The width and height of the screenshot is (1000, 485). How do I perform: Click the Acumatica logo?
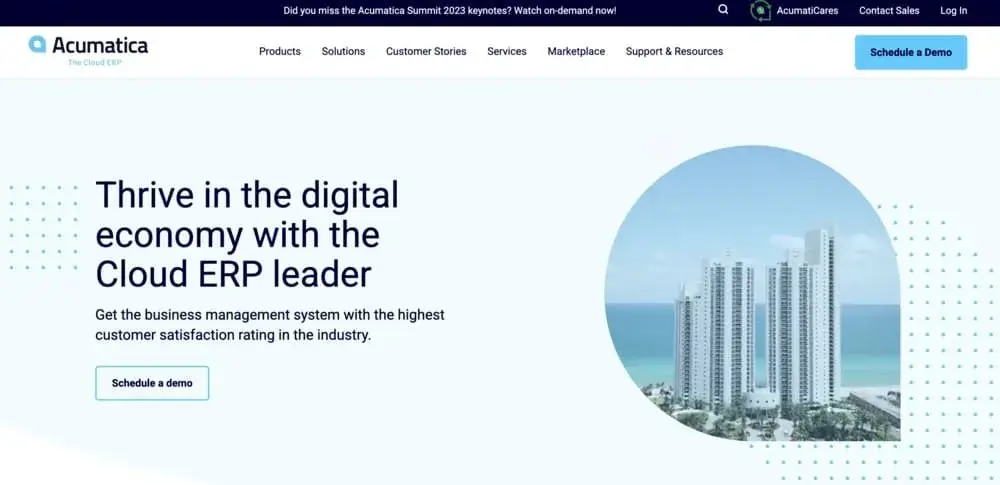88,50
